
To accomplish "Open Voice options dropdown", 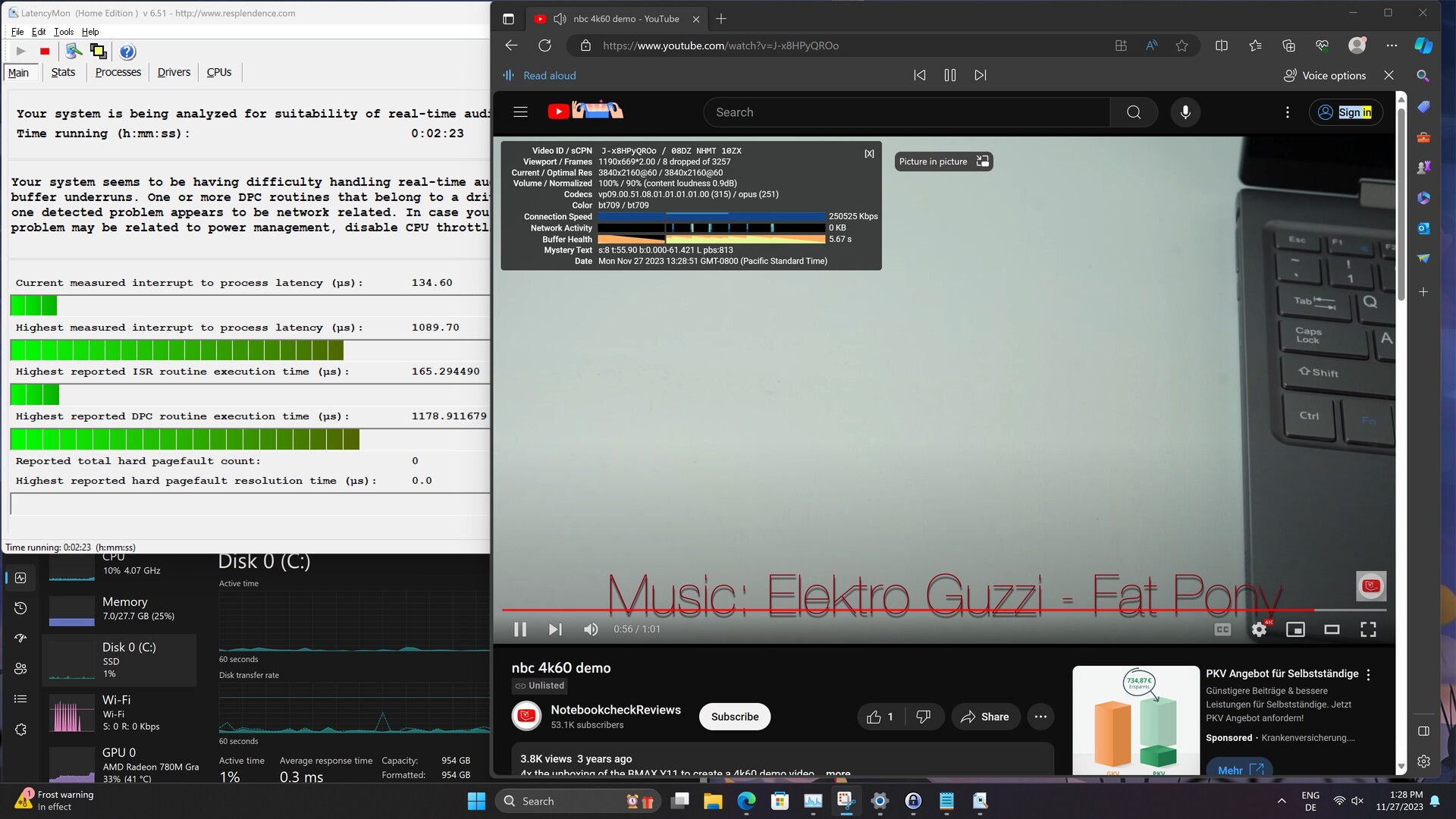I will (1324, 75).
